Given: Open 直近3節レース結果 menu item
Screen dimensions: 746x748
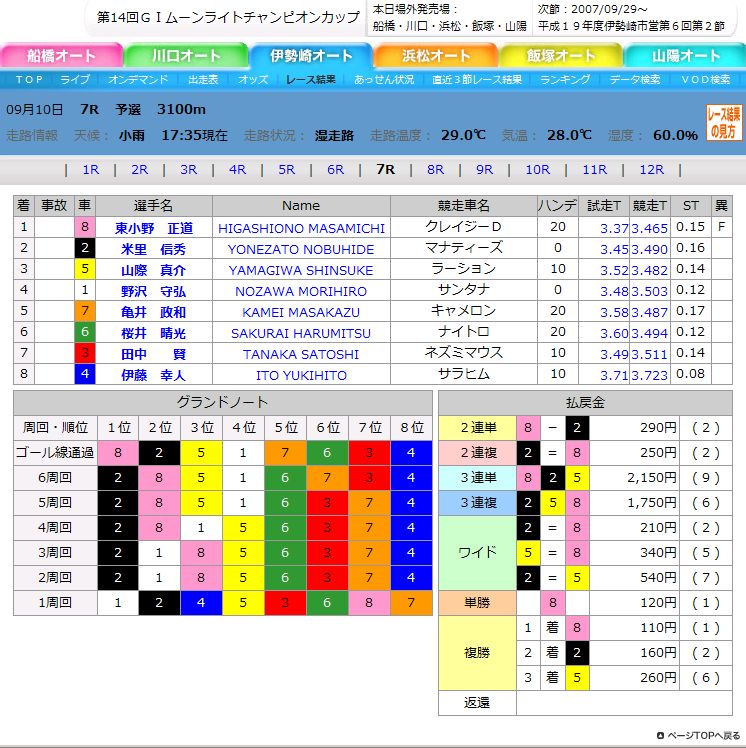Looking at the screenshot, I should [x=477, y=79].
